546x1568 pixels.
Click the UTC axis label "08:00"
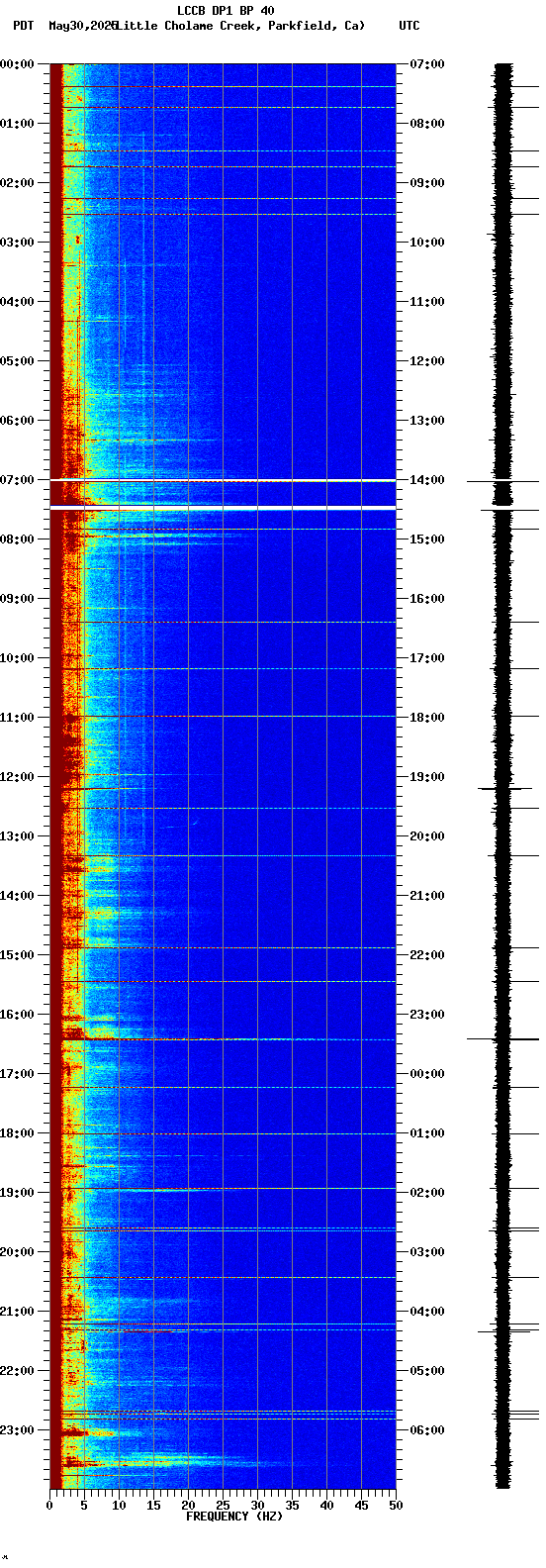pos(427,124)
